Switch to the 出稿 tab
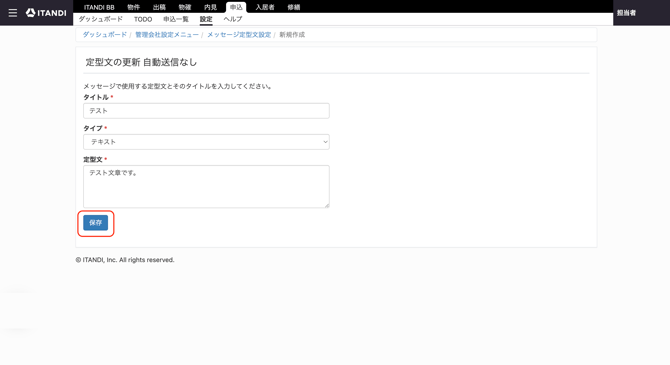Image resolution: width=670 pixels, height=365 pixels. tap(159, 7)
